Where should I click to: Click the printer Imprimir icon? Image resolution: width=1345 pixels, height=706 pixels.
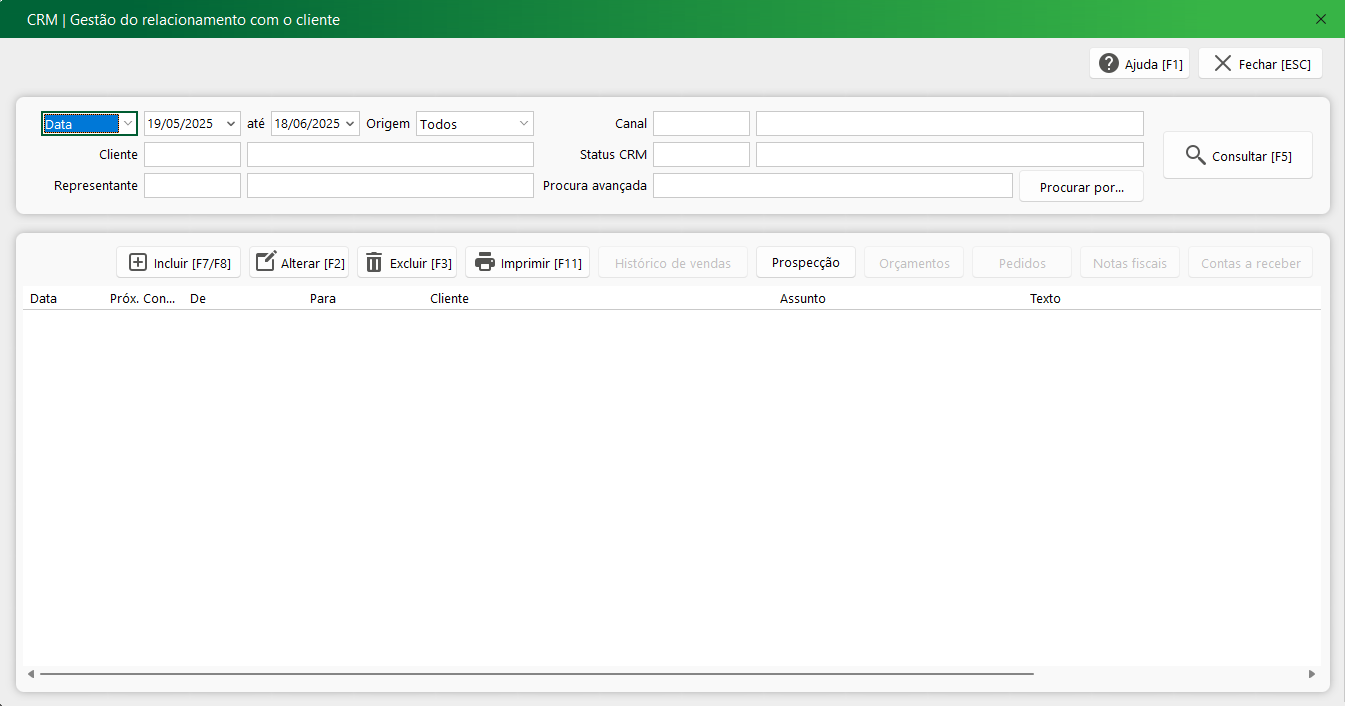tap(485, 263)
